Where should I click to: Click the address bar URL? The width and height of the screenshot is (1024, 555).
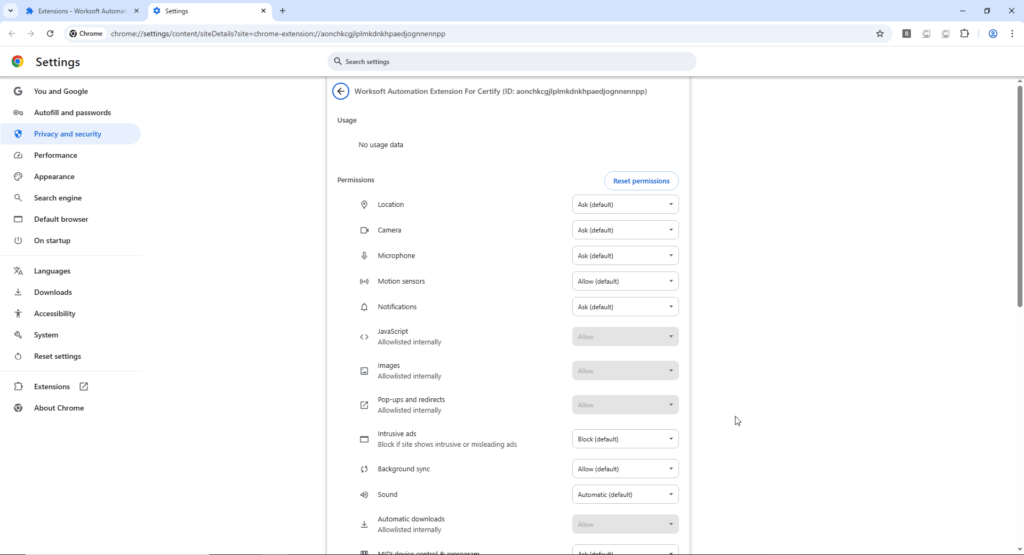[278, 33]
